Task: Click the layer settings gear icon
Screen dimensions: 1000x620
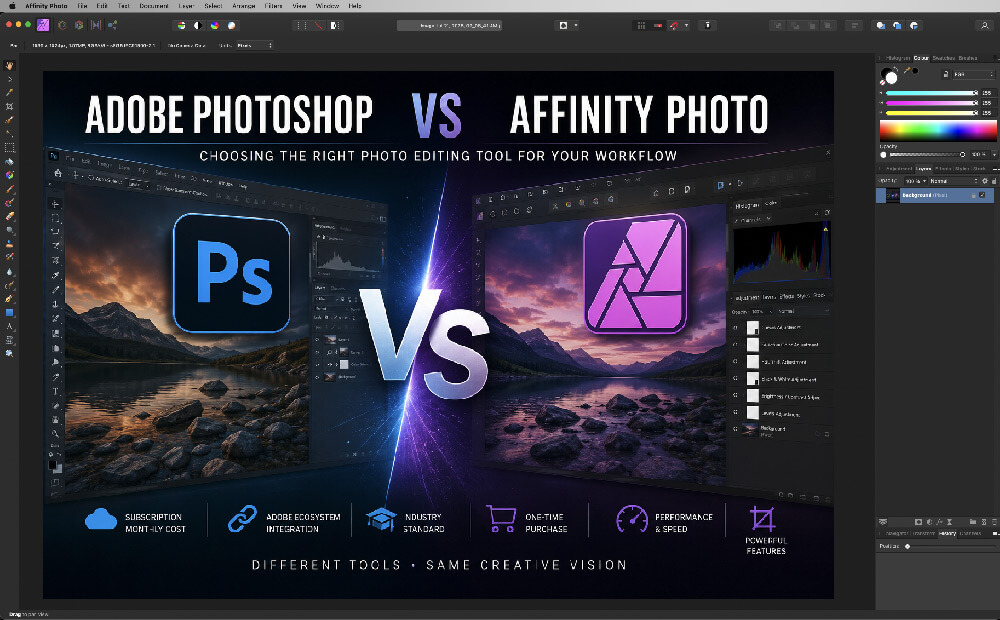Action: click(985, 181)
